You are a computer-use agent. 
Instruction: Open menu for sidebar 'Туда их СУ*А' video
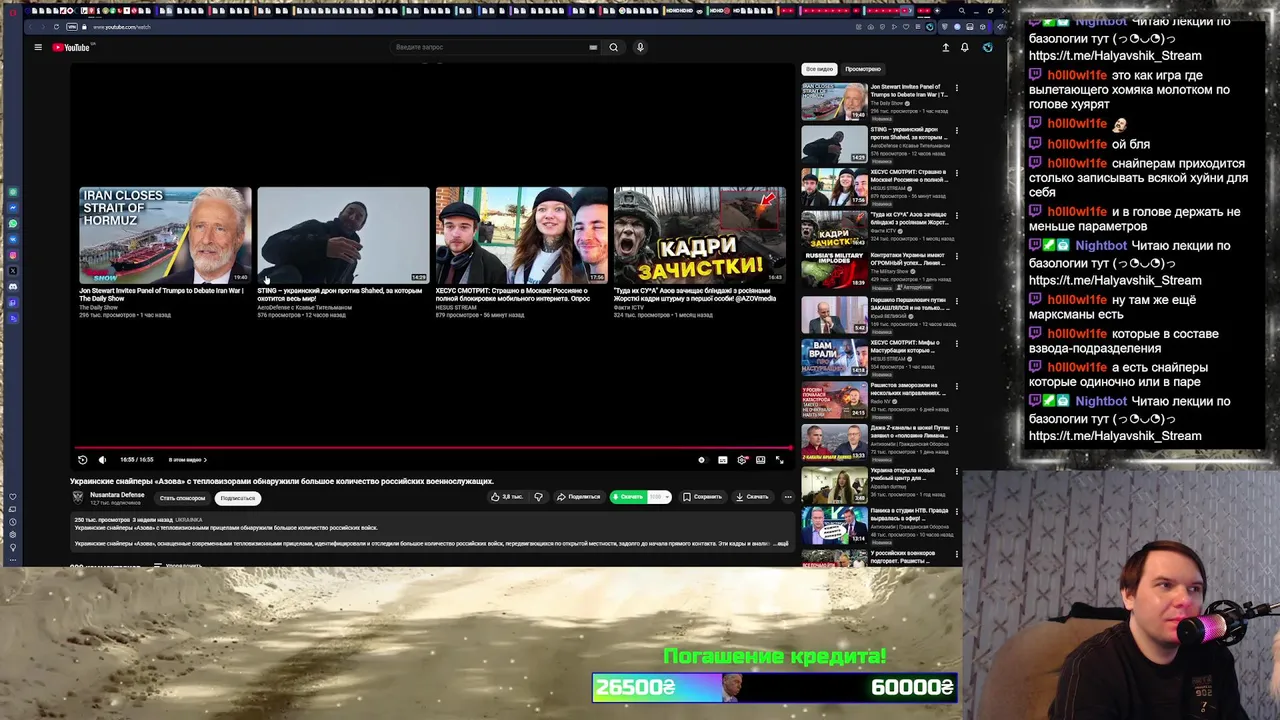pyautogui.click(x=956, y=215)
